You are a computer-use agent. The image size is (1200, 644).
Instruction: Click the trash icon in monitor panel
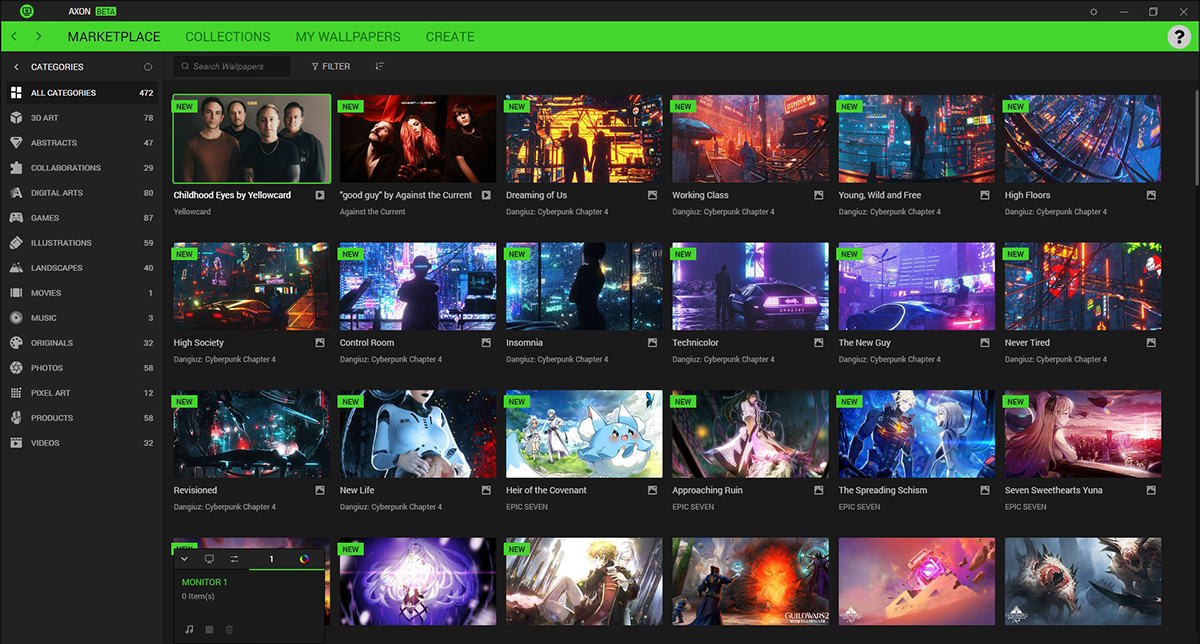click(x=229, y=629)
